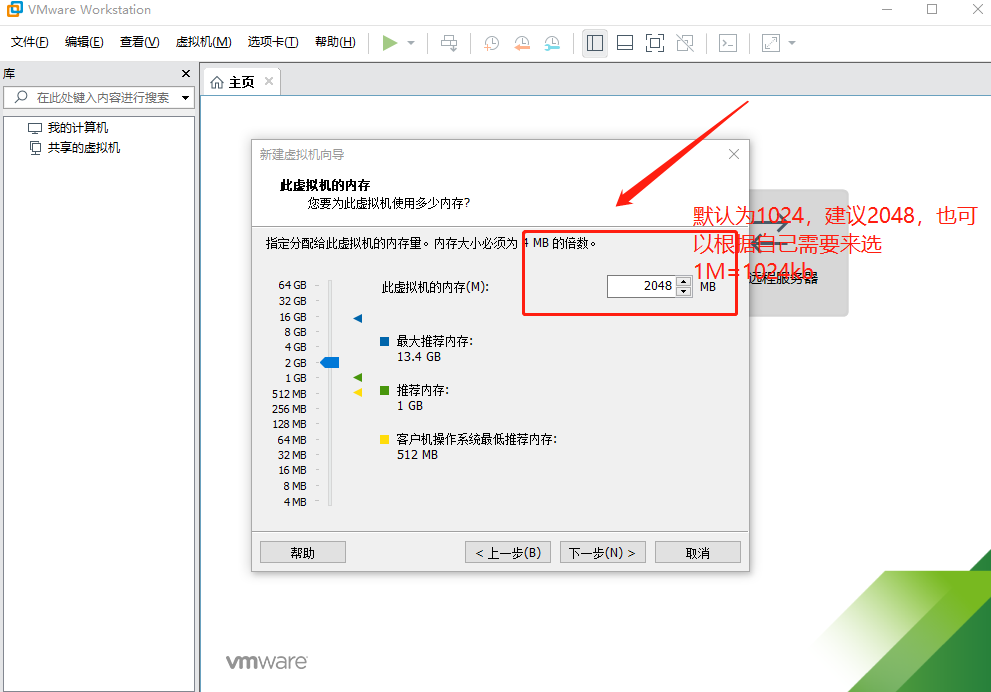Maximize the VMware Workstation window
The image size is (991, 692).
click(932, 9)
